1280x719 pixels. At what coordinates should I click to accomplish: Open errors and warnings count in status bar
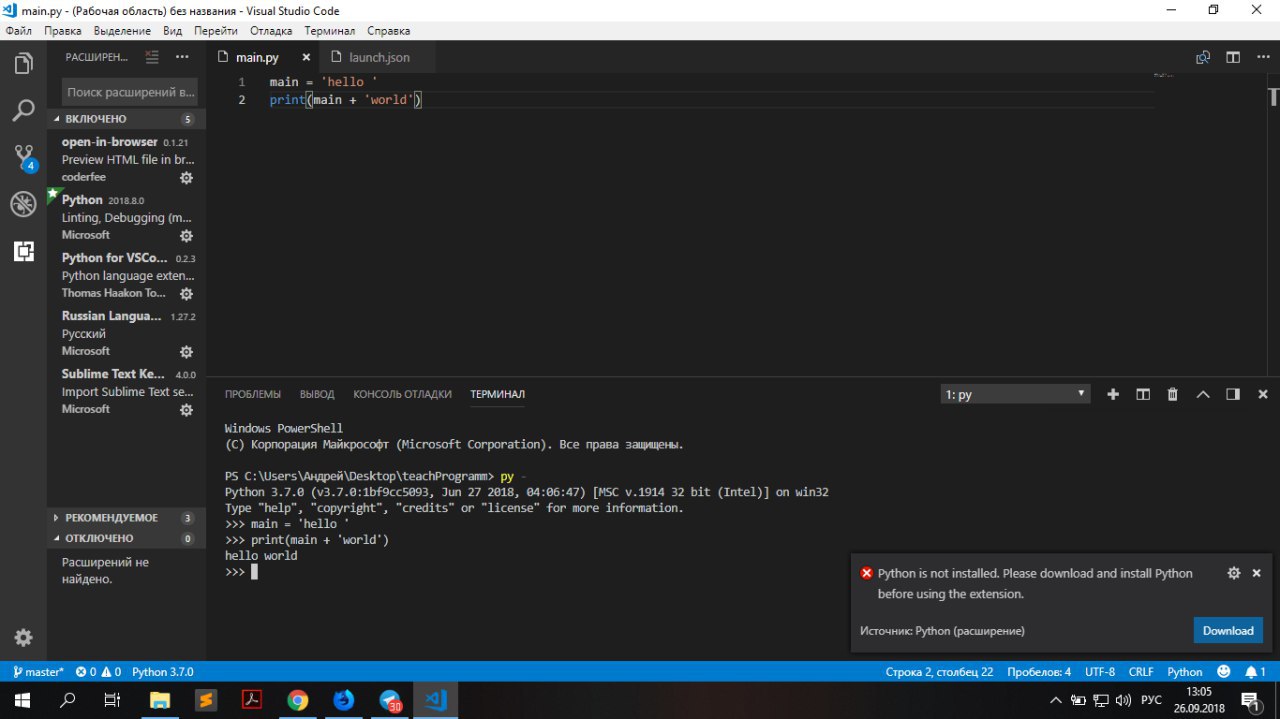[x=99, y=672]
